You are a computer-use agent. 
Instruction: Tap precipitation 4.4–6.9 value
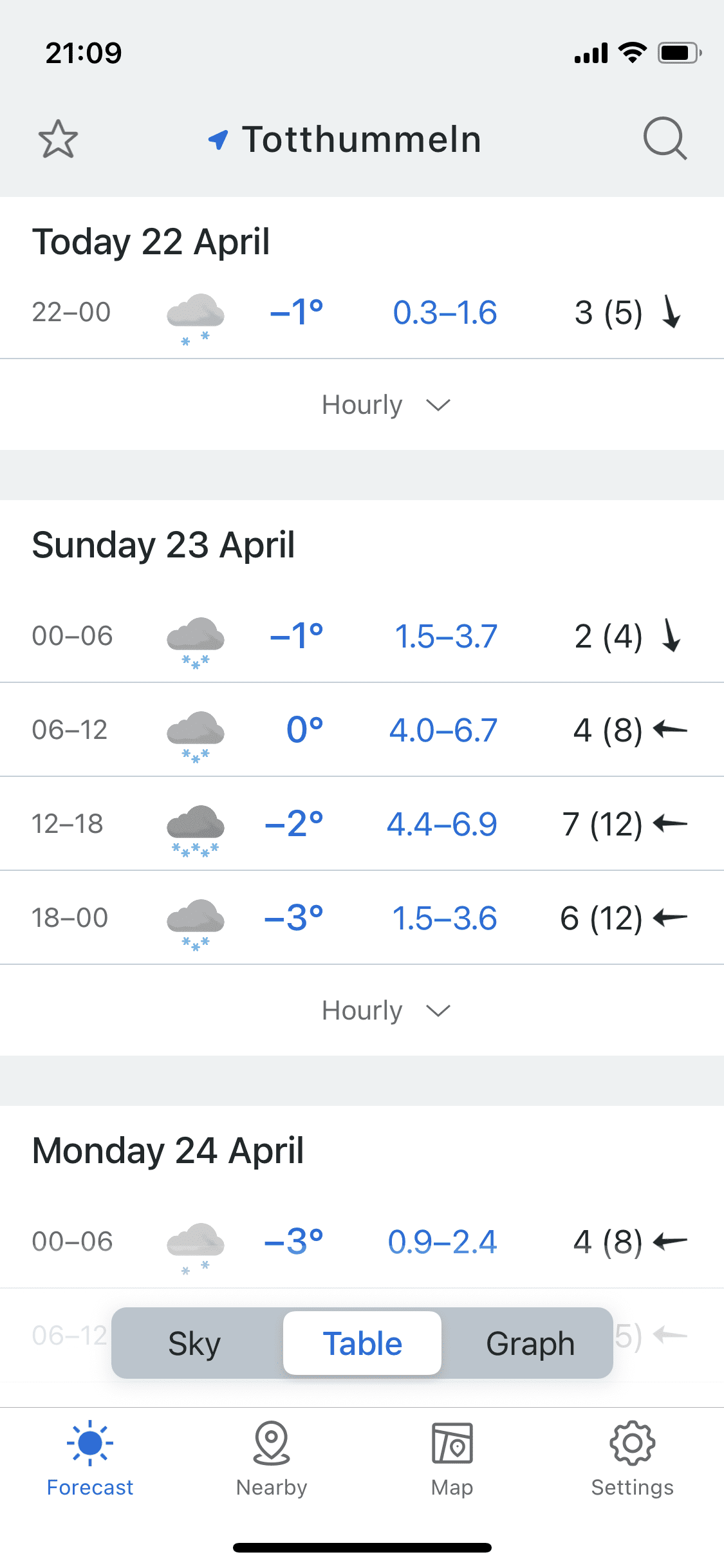(x=441, y=824)
